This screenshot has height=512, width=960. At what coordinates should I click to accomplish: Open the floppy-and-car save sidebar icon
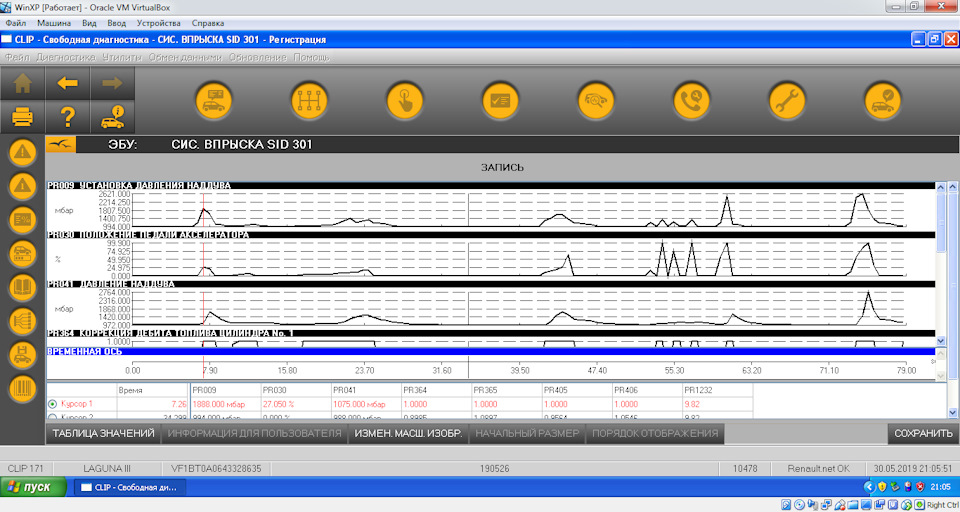[x=23, y=355]
